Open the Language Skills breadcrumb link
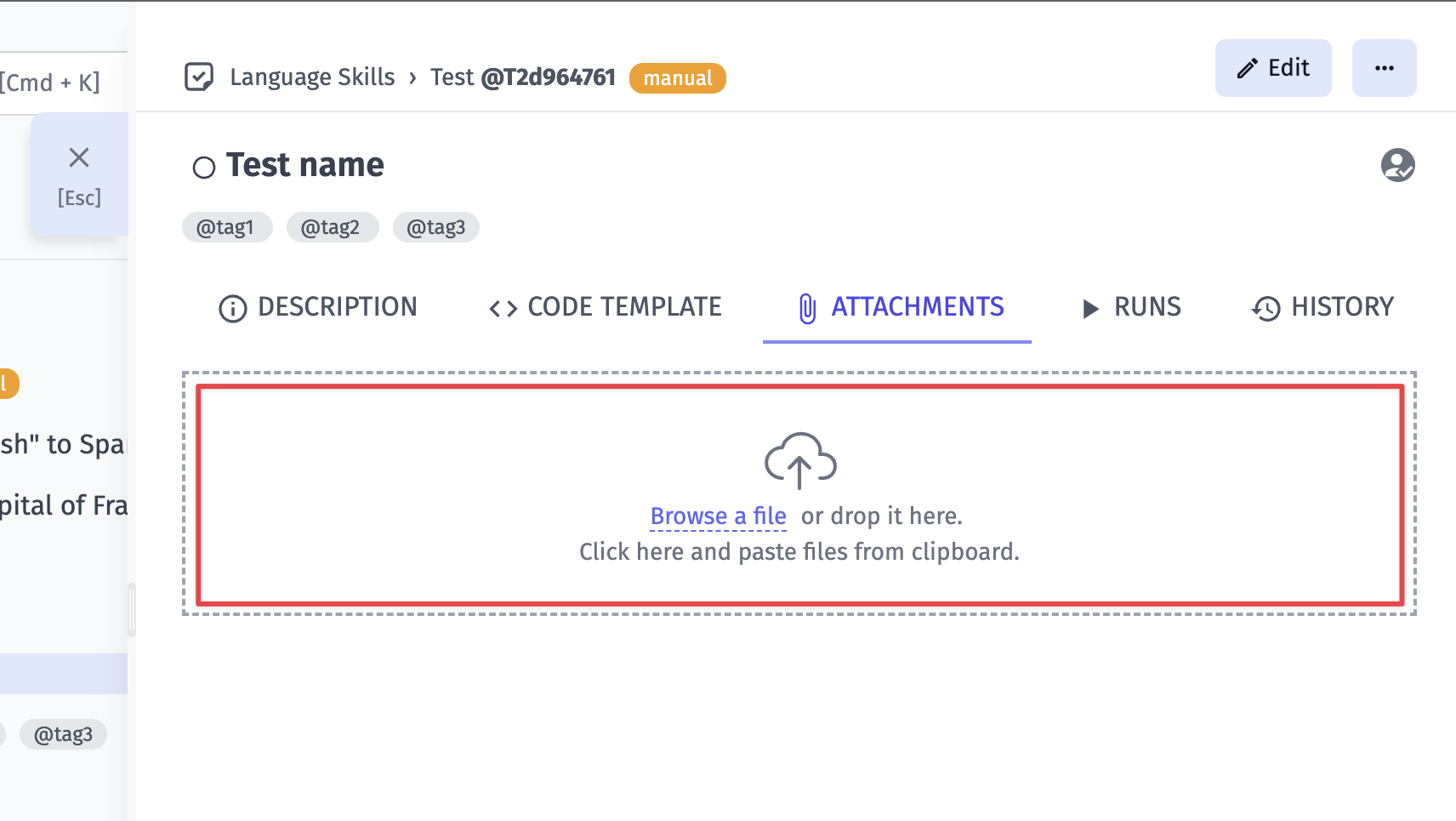Image resolution: width=1456 pixels, height=821 pixels. pyautogui.click(x=311, y=77)
